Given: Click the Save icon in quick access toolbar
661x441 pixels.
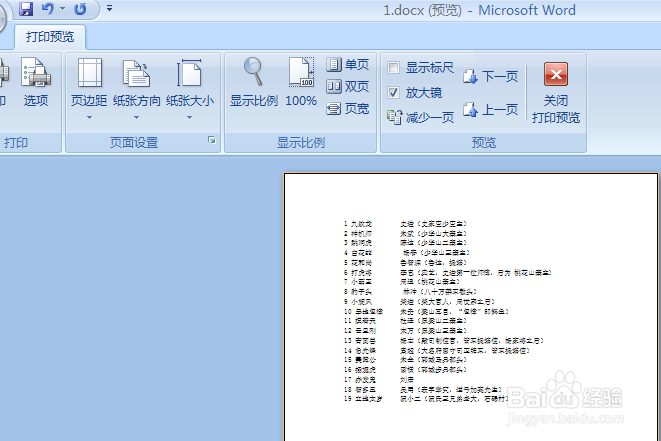Looking at the screenshot, I should (26, 8).
